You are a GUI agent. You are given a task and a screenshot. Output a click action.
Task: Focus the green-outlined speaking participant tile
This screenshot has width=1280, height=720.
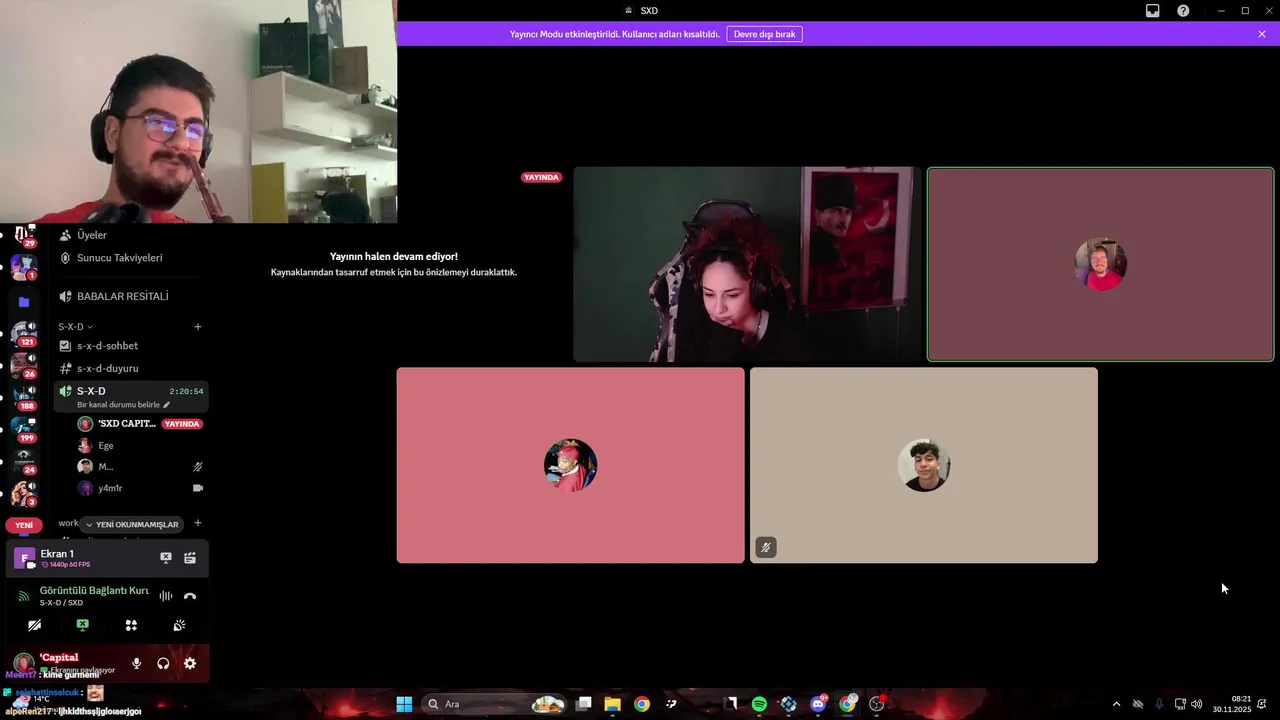pos(1100,264)
